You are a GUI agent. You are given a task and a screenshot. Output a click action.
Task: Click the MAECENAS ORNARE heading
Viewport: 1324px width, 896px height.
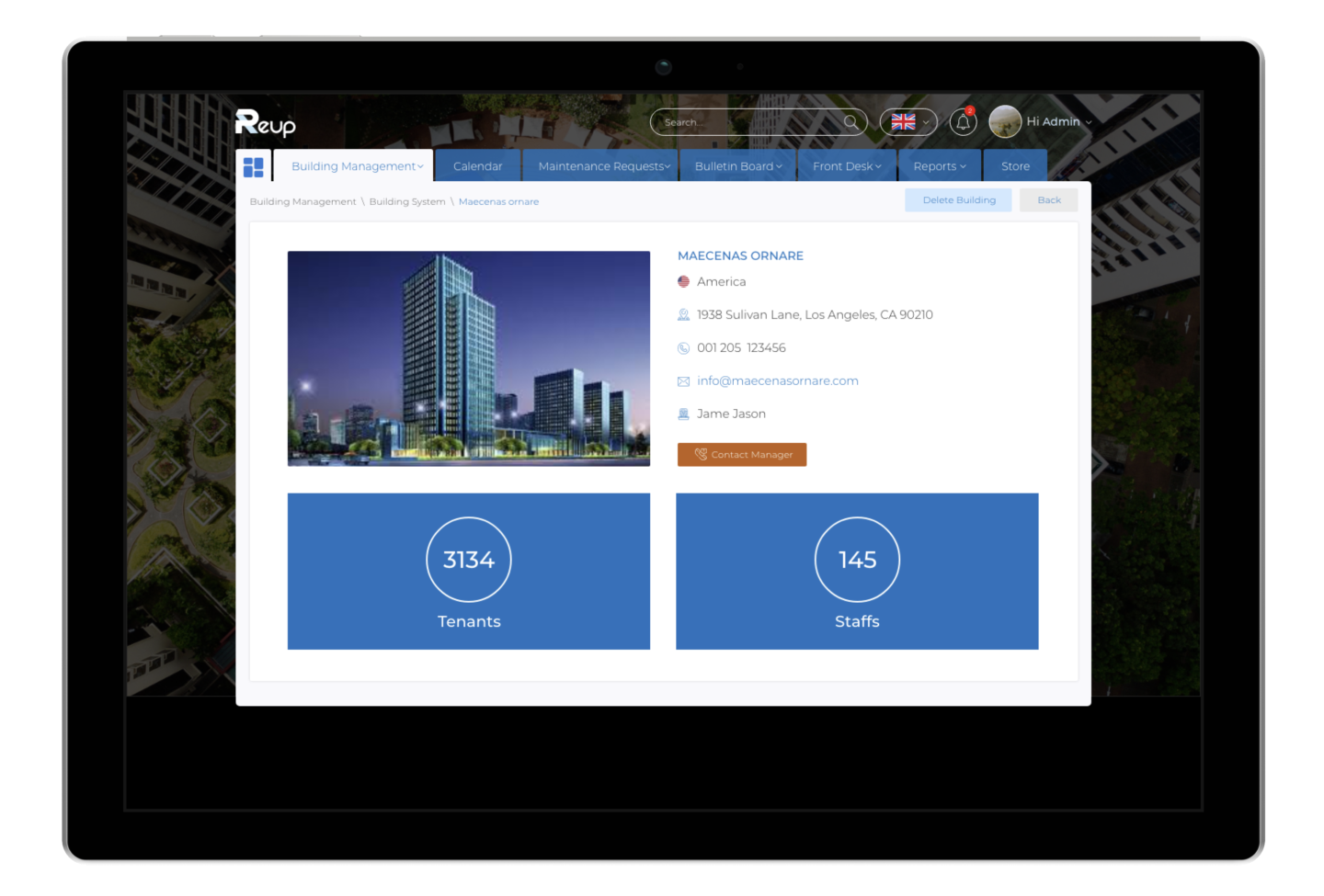click(x=740, y=256)
